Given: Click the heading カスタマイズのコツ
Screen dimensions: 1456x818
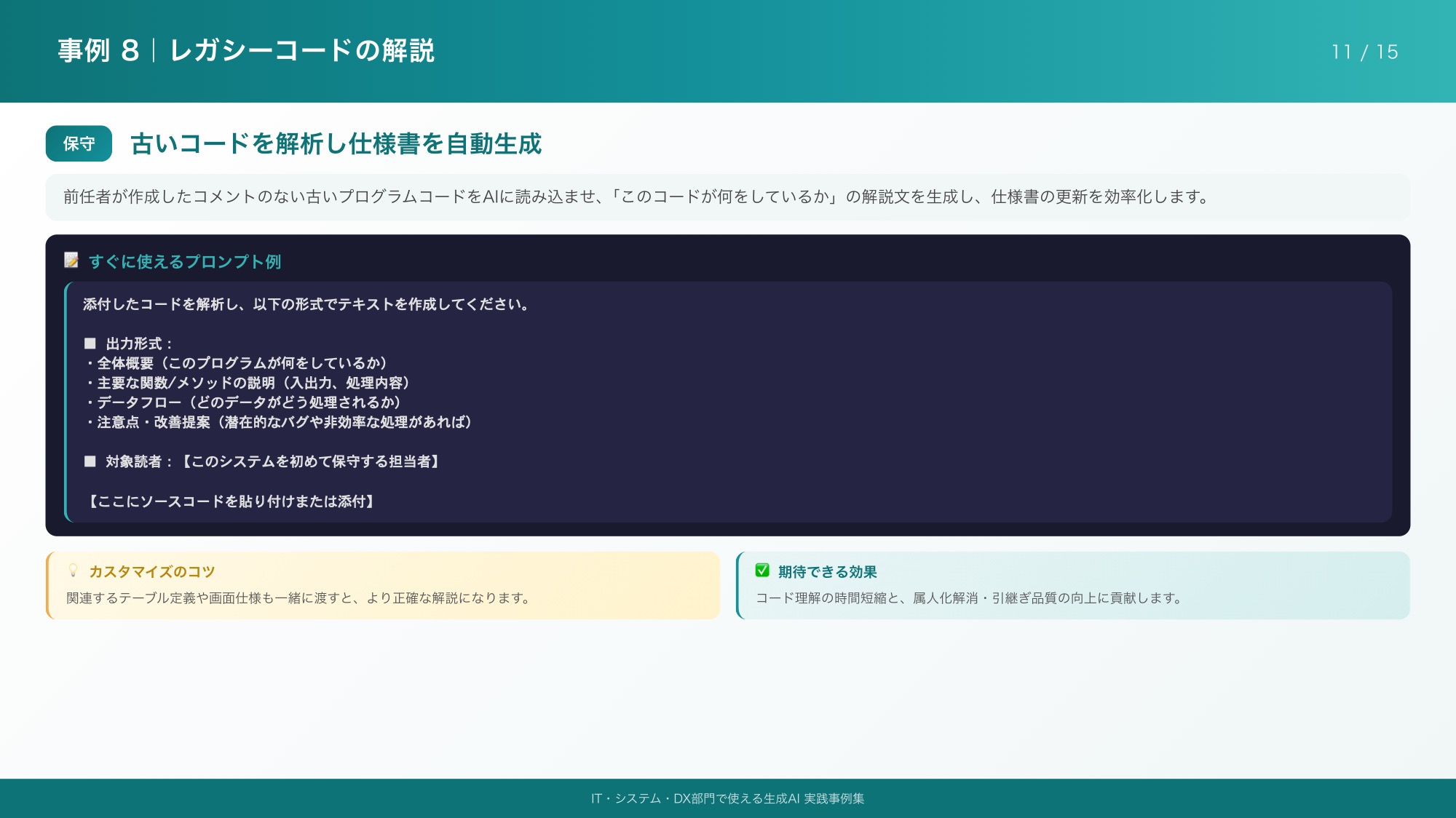Looking at the screenshot, I should coord(152,572).
